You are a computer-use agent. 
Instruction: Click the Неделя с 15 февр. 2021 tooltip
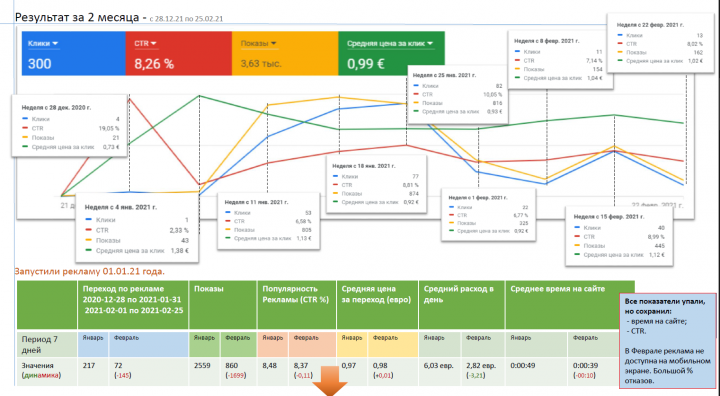[x=619, y=236]
